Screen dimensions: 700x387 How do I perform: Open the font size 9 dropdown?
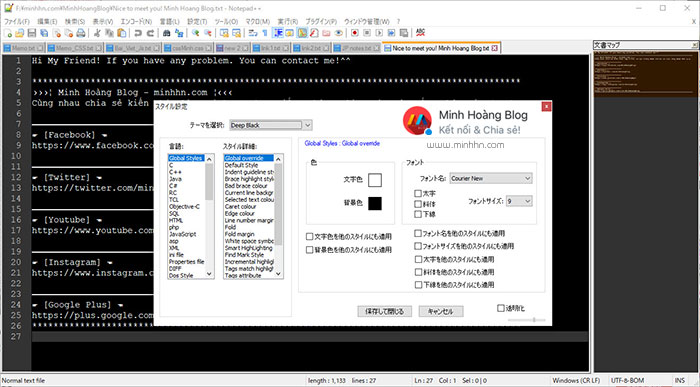pos(519,201)
